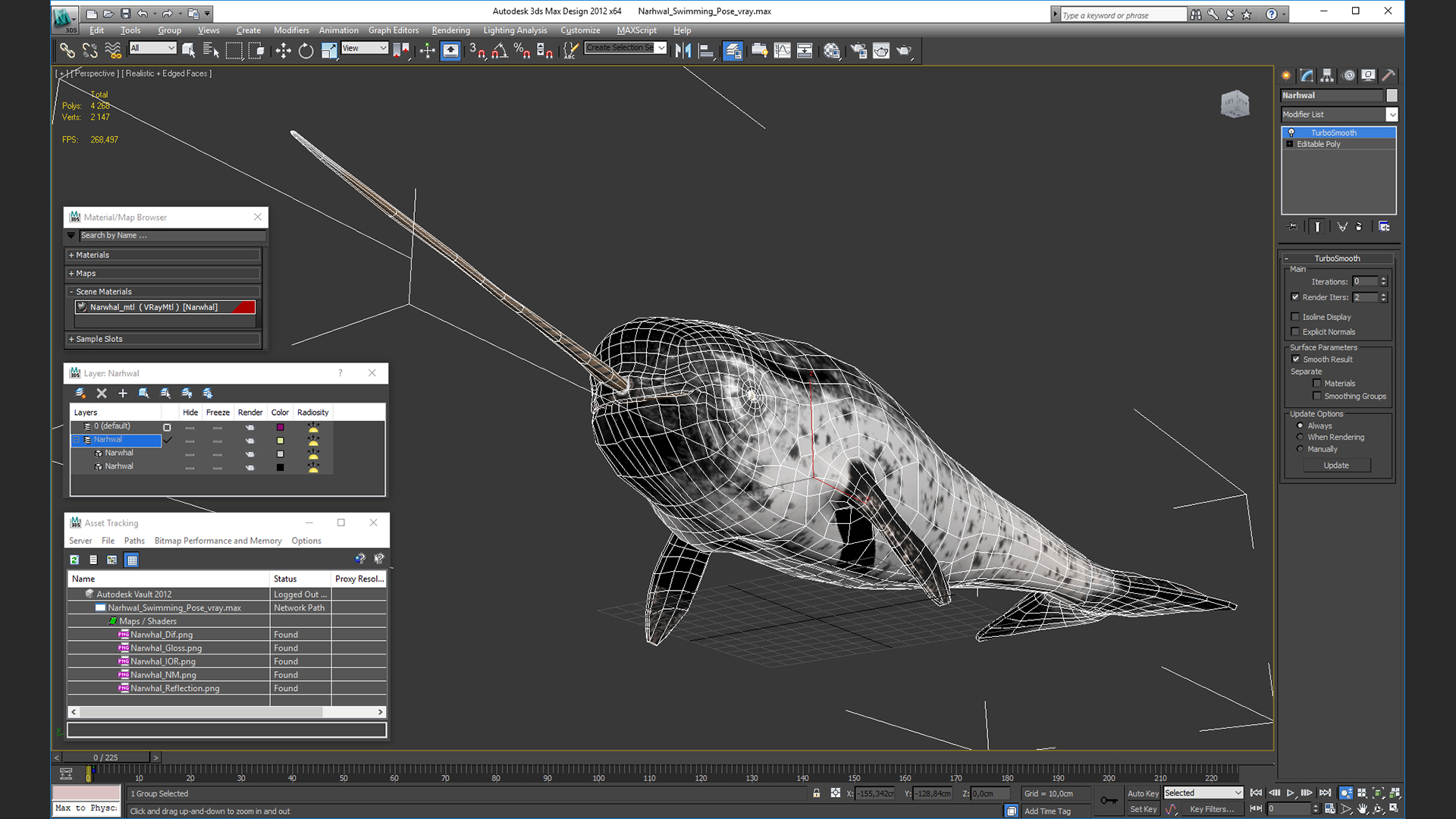Click the TurboSmooth Update button
This screenshot has height=819, width=1456.
[x=1336, y=466]
